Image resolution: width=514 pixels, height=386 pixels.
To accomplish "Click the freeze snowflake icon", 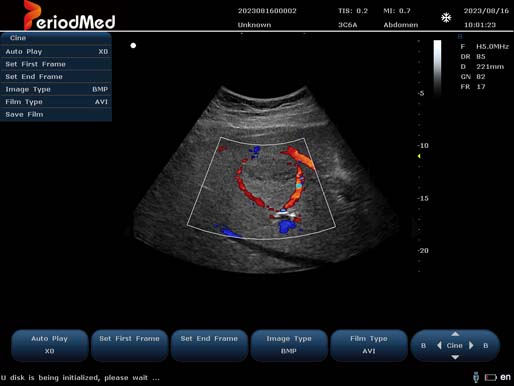I will (446, 18).
